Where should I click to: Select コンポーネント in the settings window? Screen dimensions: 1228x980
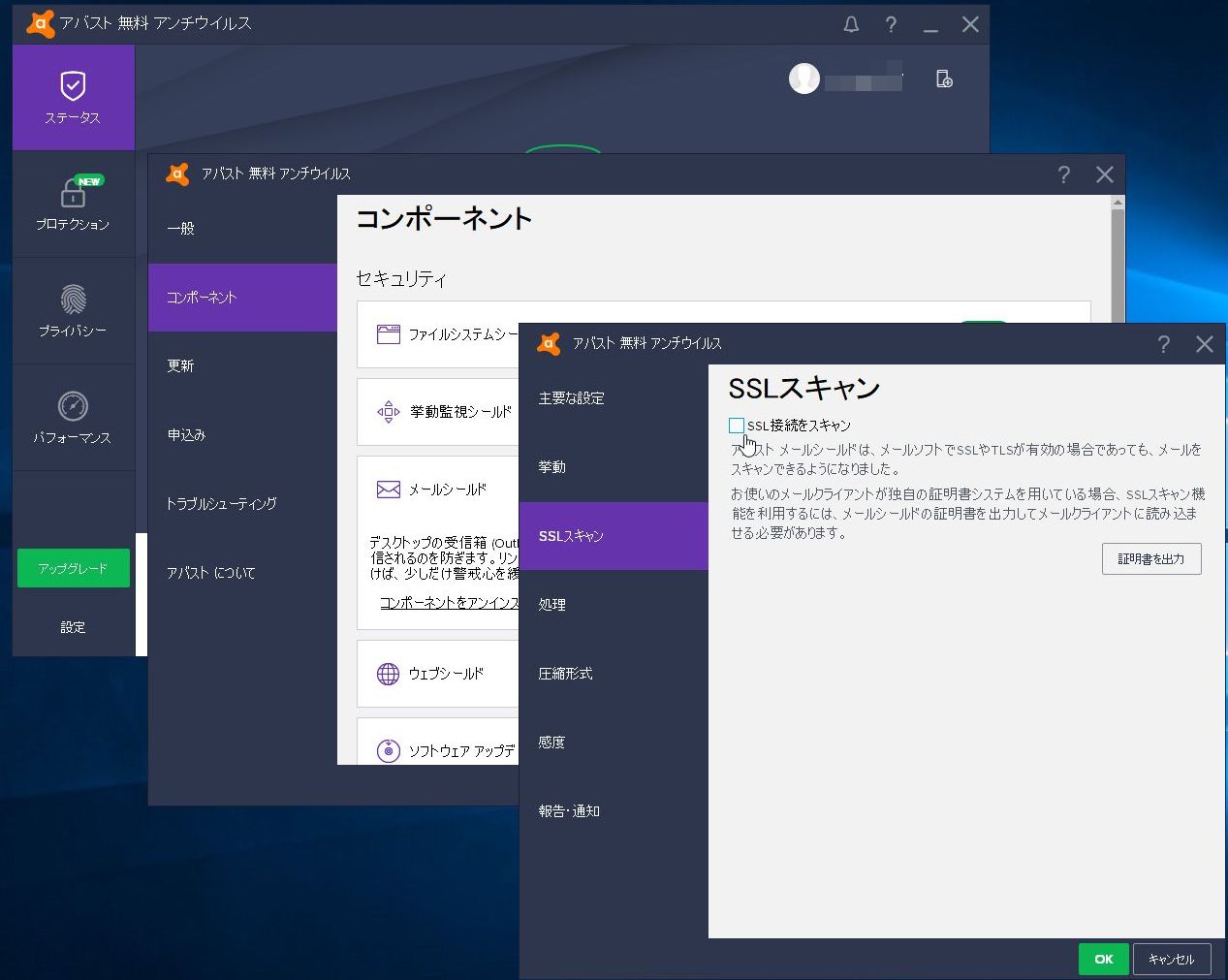242,298
